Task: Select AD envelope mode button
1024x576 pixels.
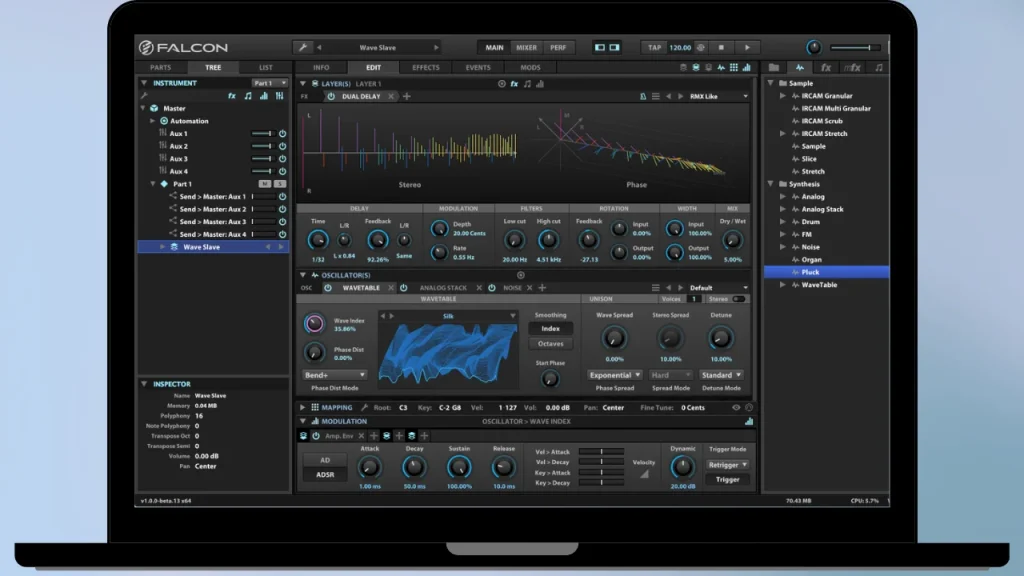Action: (325, 460)
